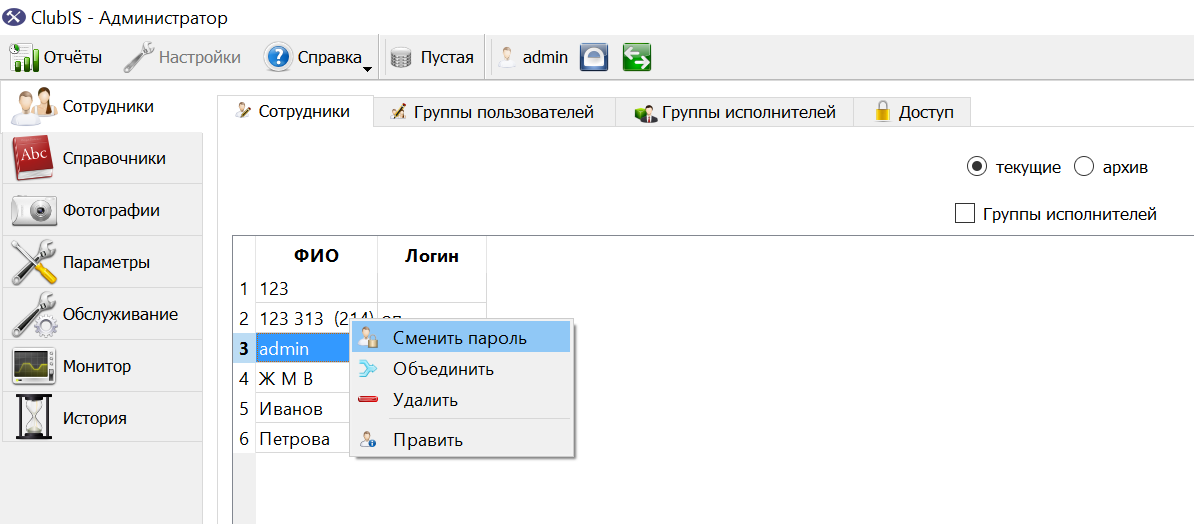The width and height of the screenshot is (1194, 524).
Task: Open the Справка help question-mark icon
Action: click(x=279, y=57)
